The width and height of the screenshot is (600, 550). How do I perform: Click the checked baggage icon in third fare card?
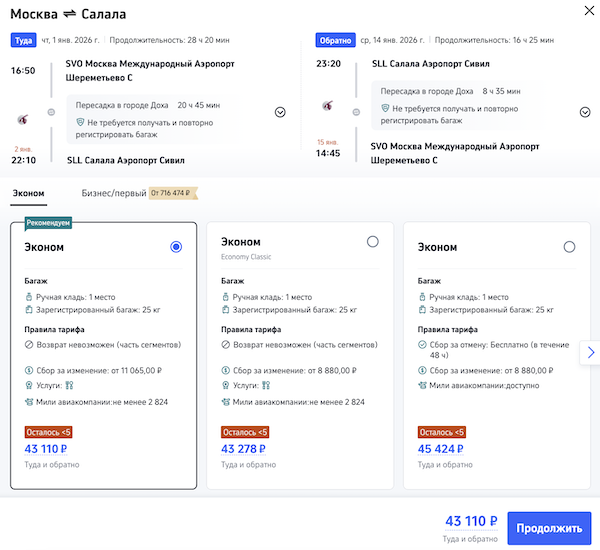(x=422, y=310)
